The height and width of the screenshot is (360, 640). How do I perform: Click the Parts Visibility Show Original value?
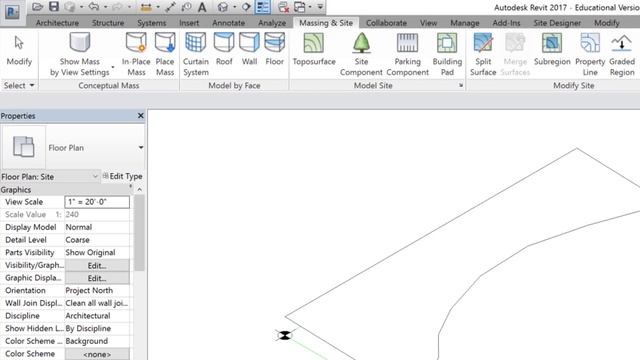tap(97, 252)
